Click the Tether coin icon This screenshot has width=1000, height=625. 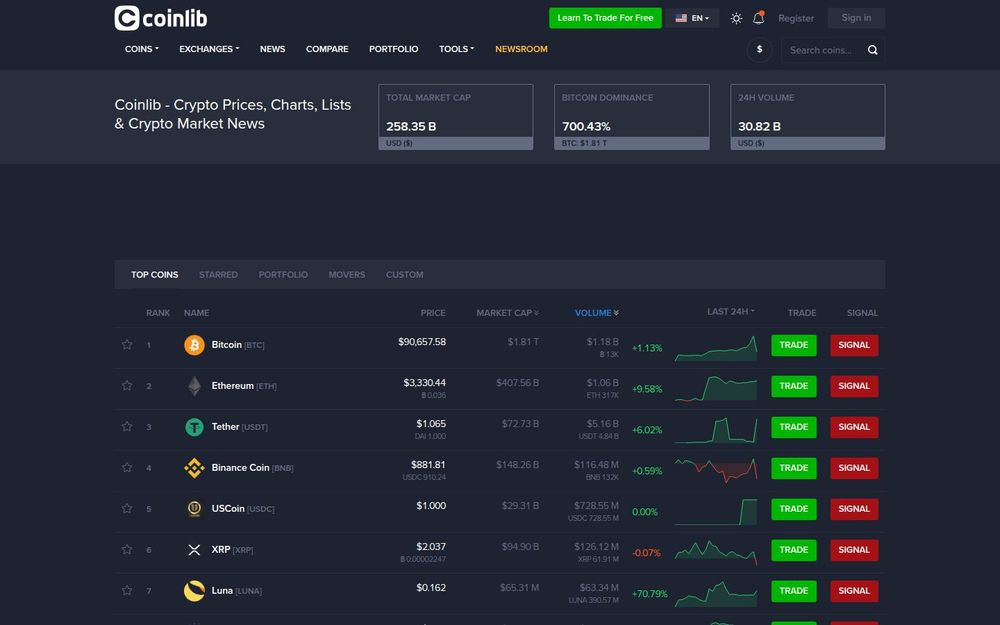pos(195,427)
